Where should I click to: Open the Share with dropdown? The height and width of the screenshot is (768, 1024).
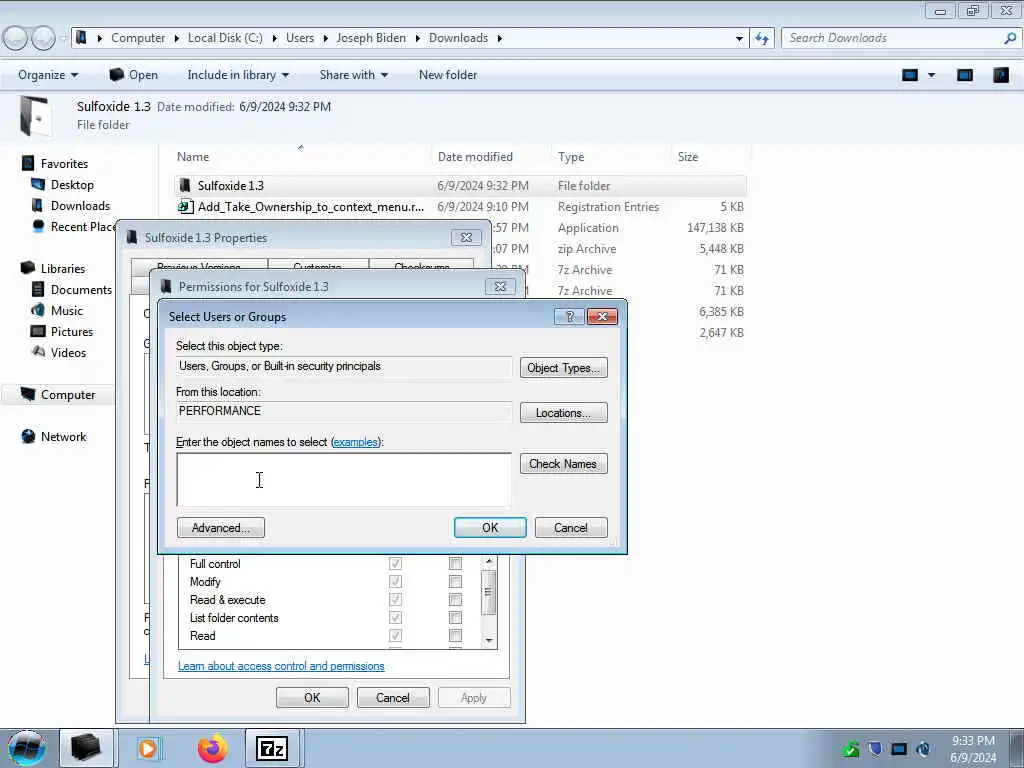click(x=353, y=75)
